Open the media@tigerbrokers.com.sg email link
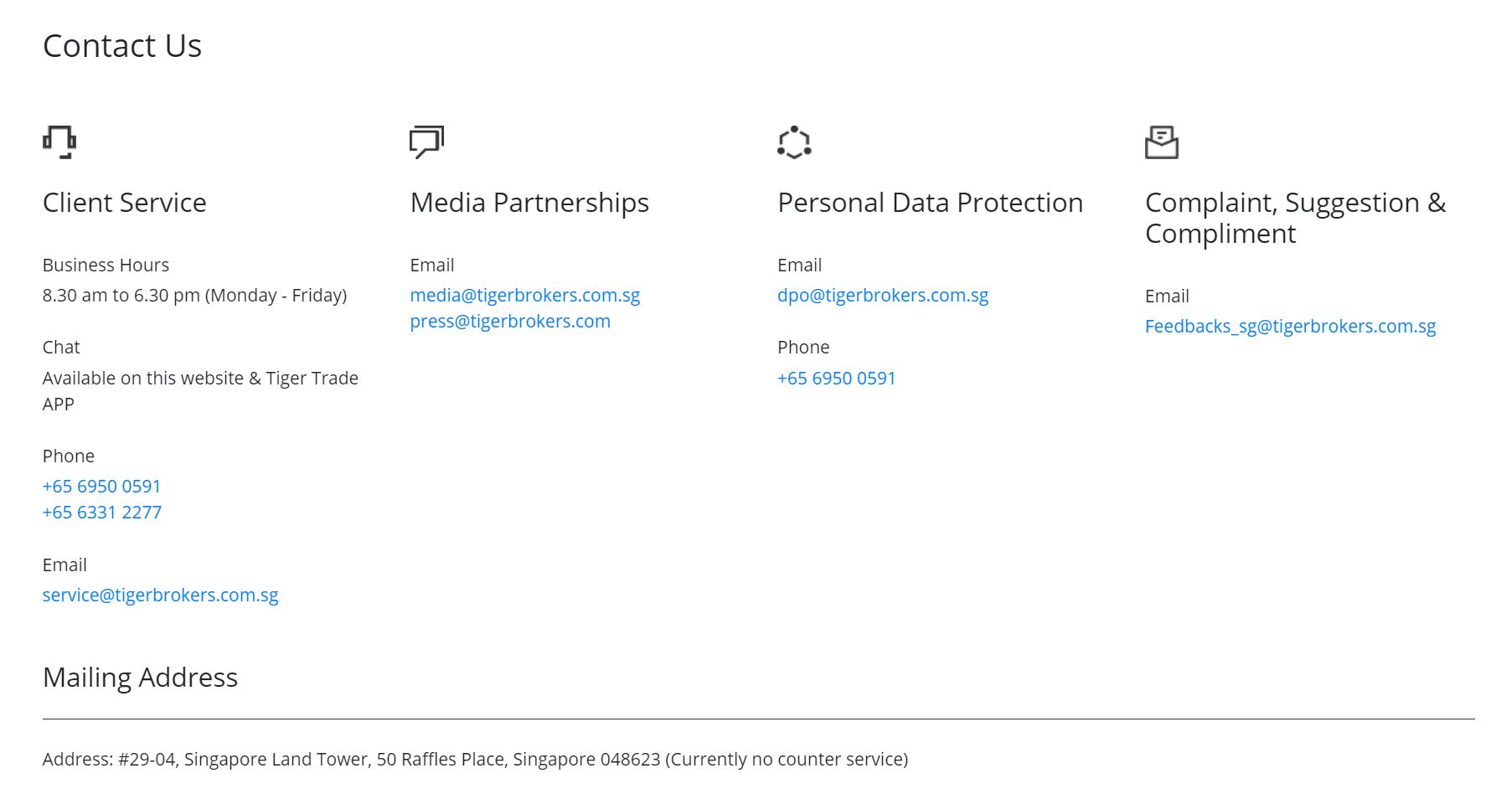Viewport: 1512px width, 794px height. tap(525, 296)
